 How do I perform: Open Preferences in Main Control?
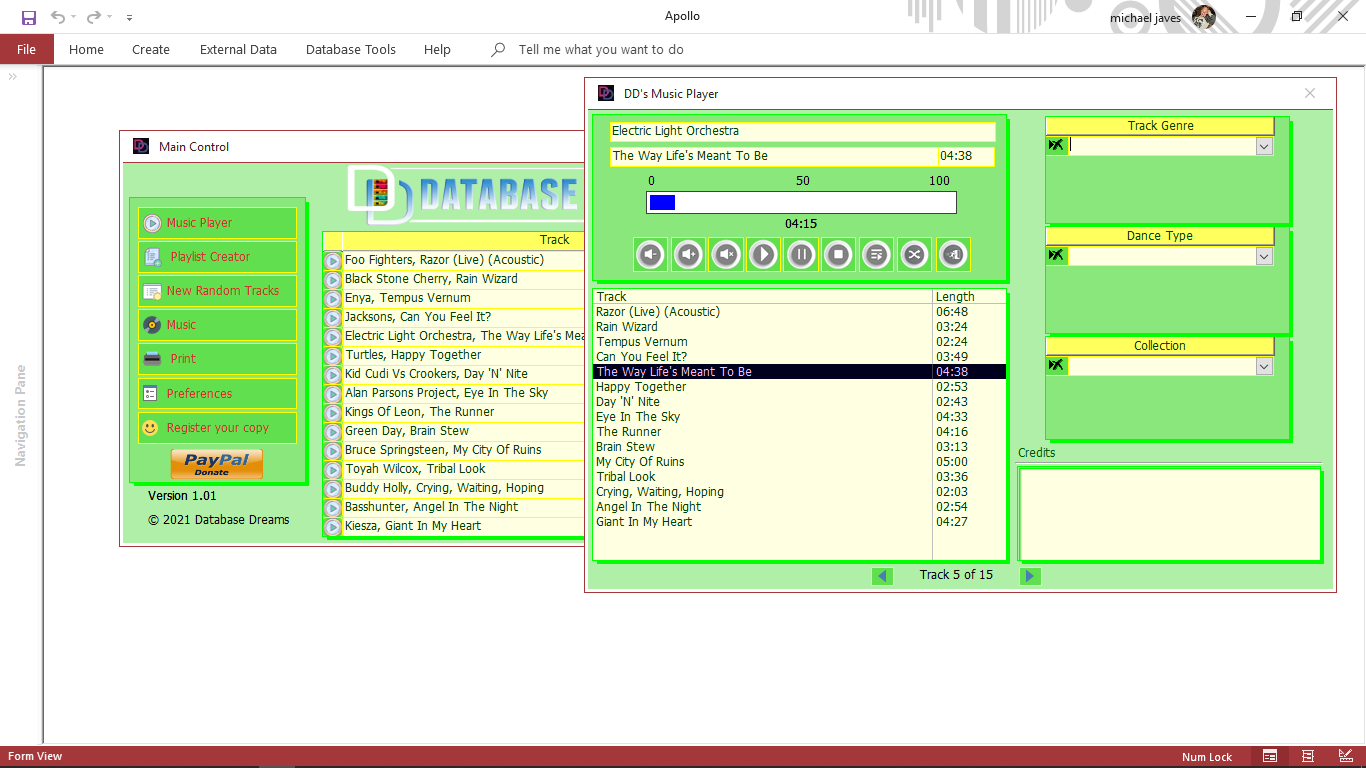pyautogui.click(x=218, y=394)
